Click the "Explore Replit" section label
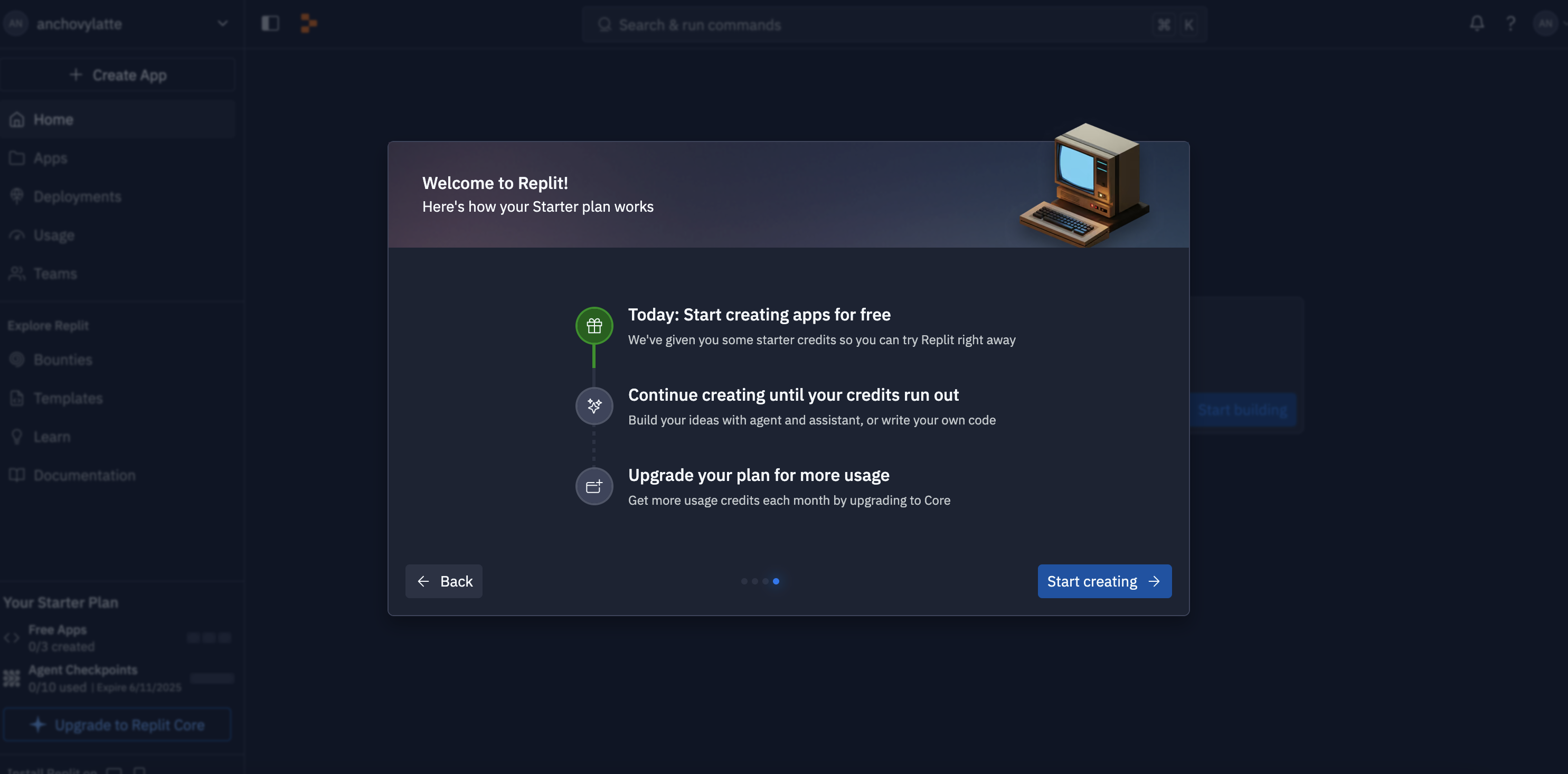This screenshot has width=1568, height=774. (48, 325)
